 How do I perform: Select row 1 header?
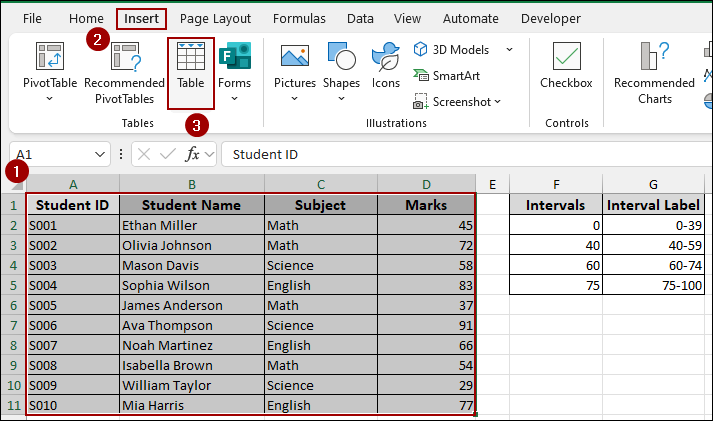(13, 205)
